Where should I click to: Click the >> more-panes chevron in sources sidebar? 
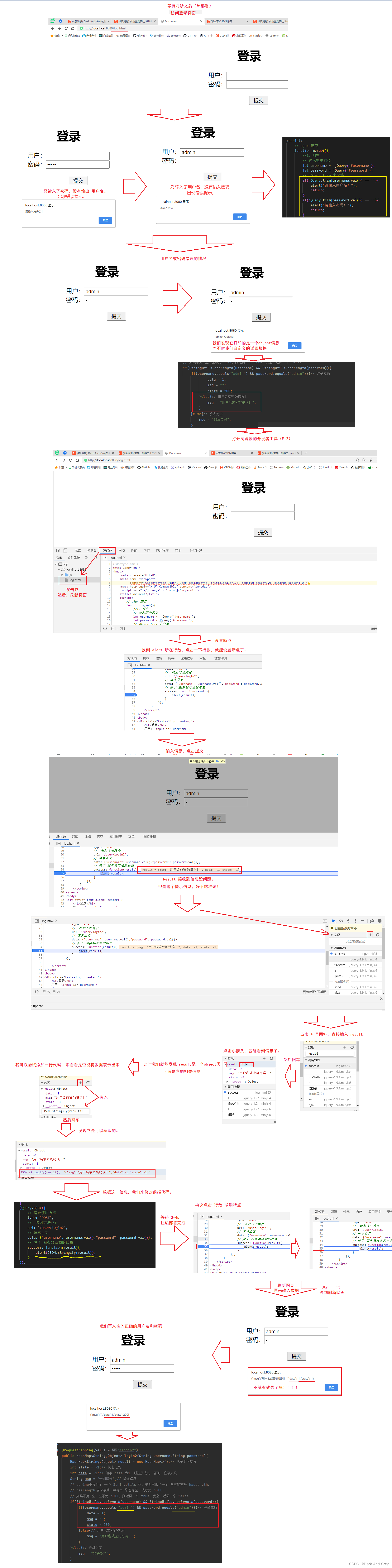coord(86,558)
